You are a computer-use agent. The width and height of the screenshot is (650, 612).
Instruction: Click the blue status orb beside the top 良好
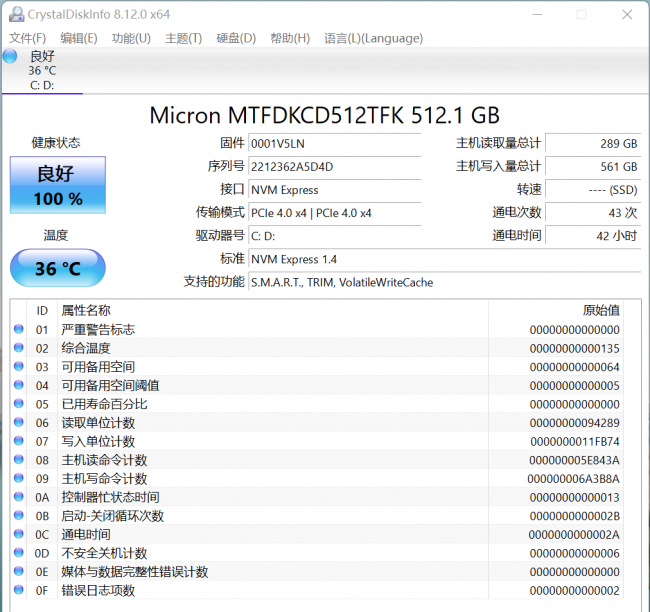pos(10,56)
